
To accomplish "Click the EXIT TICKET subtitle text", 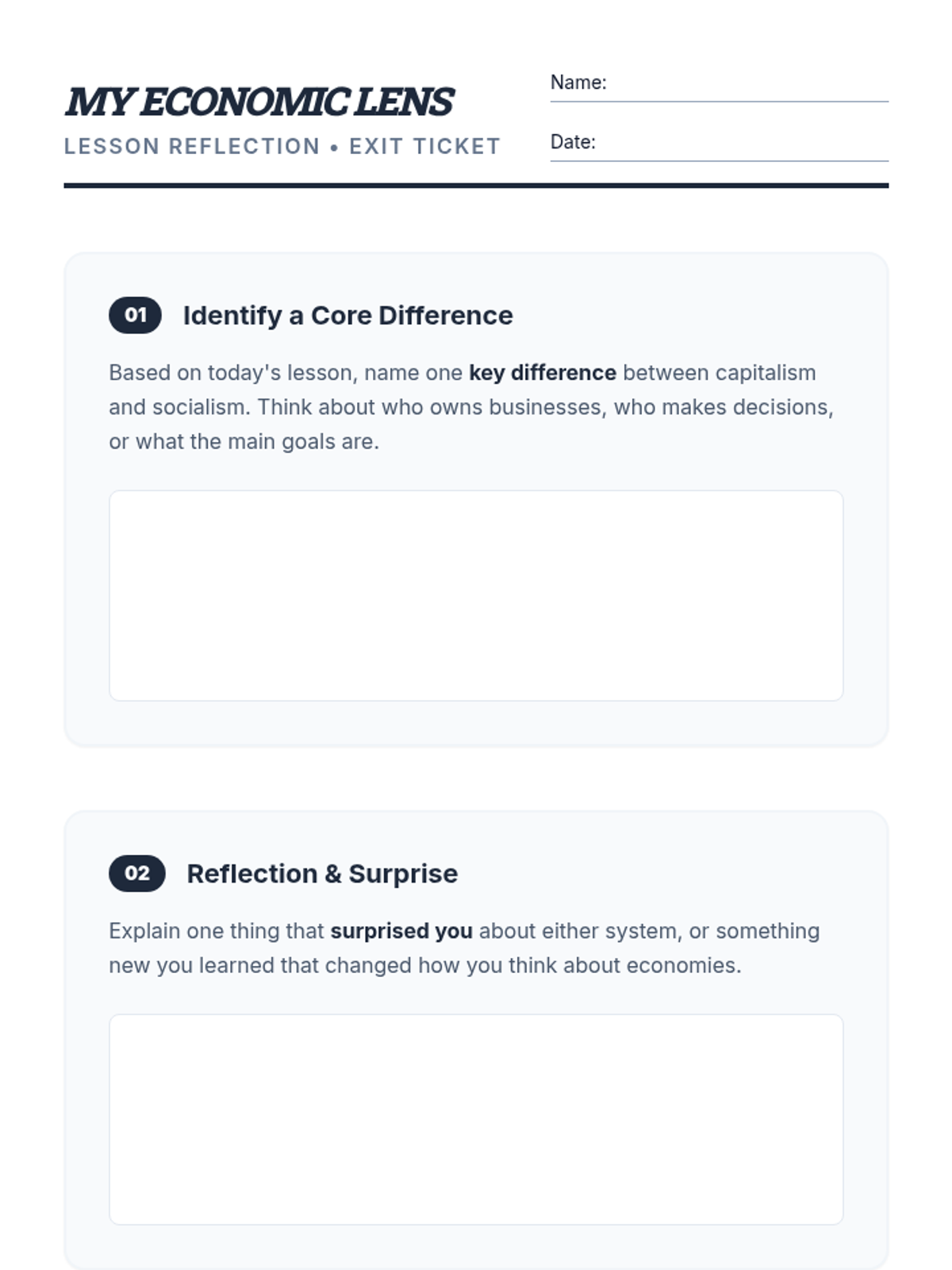I will pos(425,147).
